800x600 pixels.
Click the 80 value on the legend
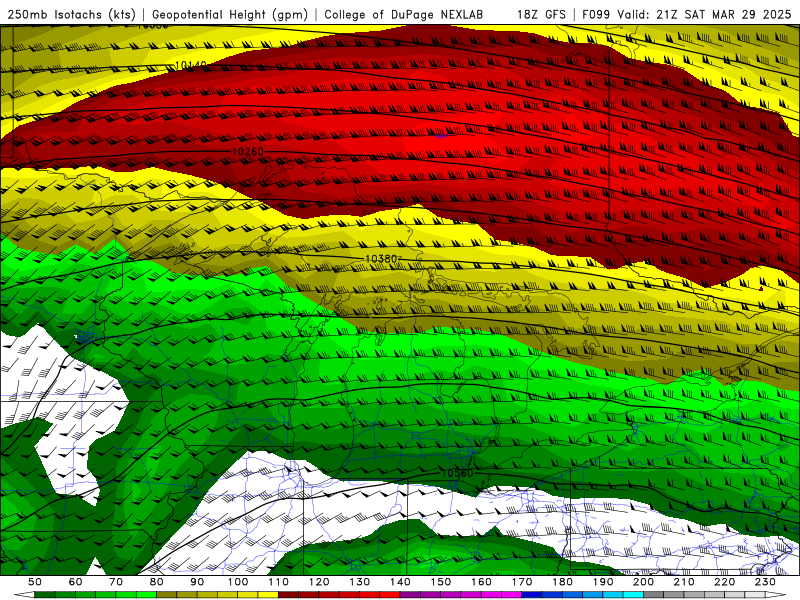pyautogui.click(x=157, y=582)
